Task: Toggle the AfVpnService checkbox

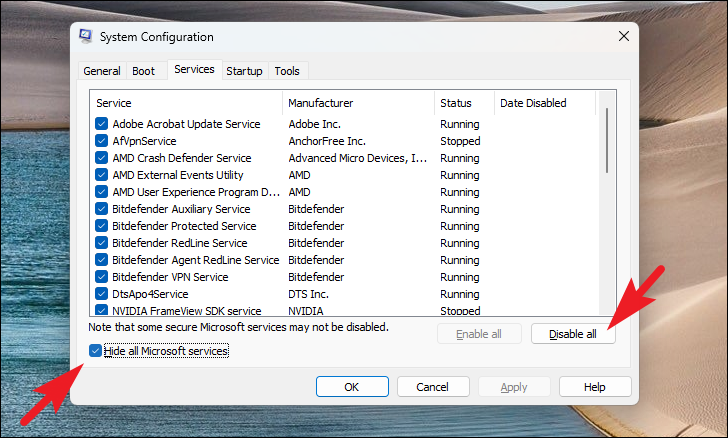Action: [x=102, y=141]
